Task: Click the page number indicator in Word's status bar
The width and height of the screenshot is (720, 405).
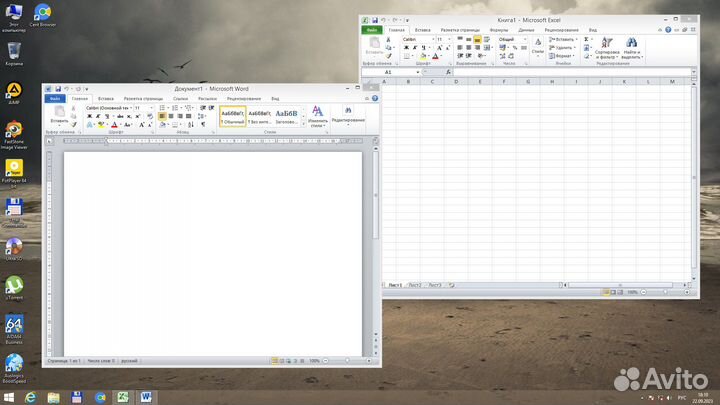Action: [x=64, y=361]
